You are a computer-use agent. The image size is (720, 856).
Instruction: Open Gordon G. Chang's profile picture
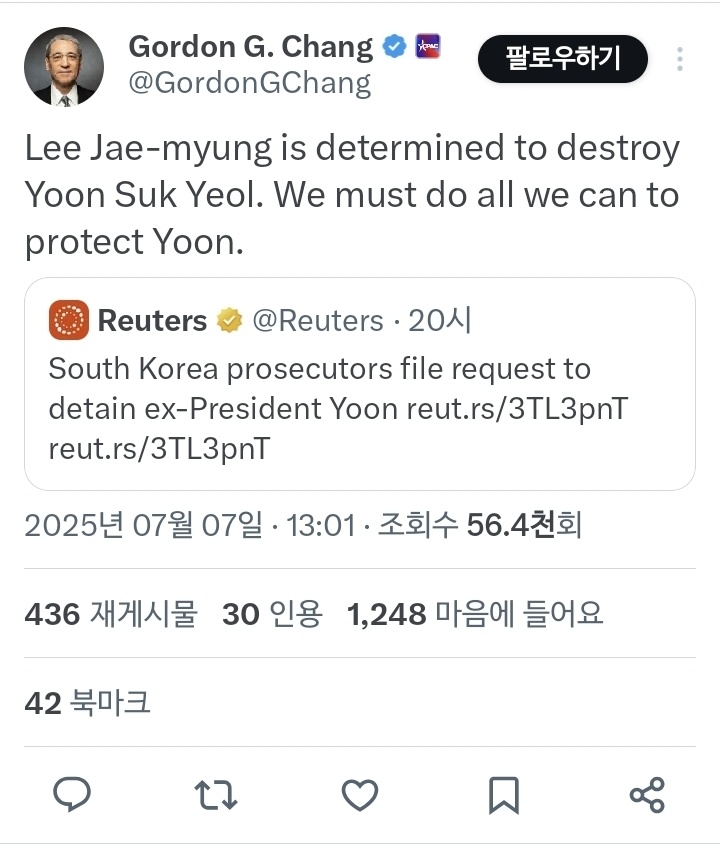pyautogui.click(x=63, y=66)
